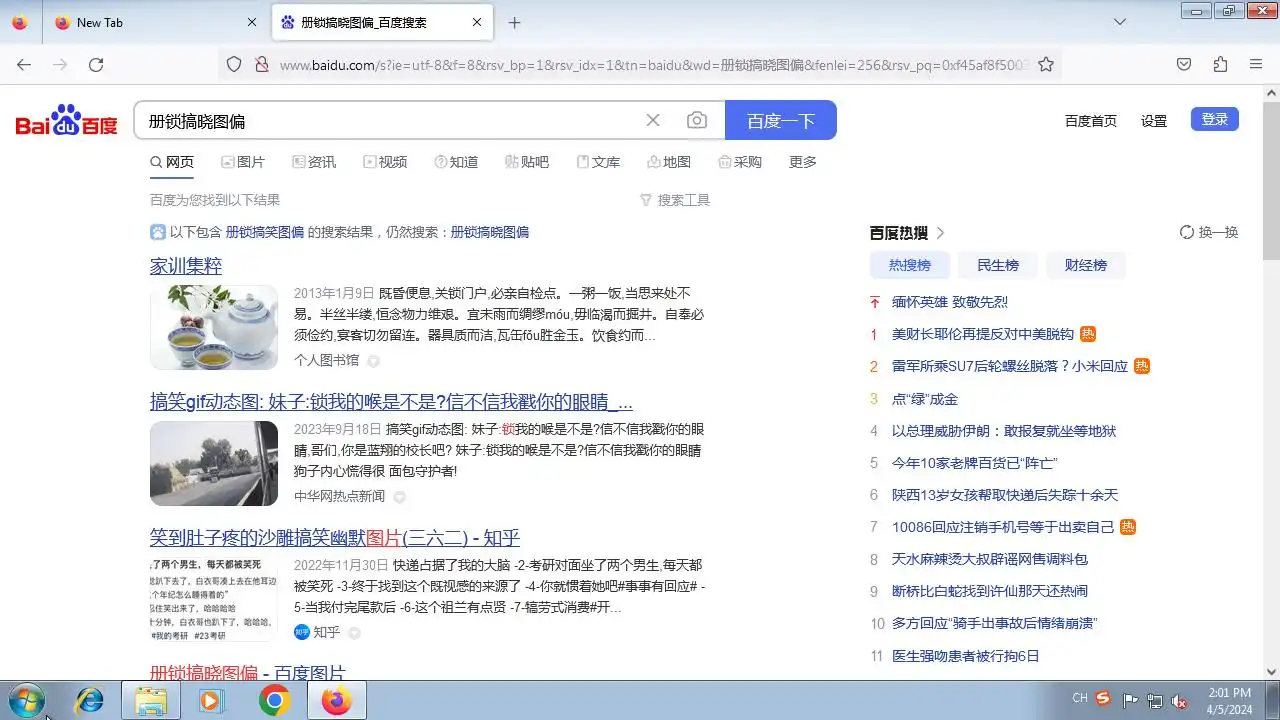Switch to the 地图 tab
This screenshot has height=720, width=1280.
click(669, 162)
